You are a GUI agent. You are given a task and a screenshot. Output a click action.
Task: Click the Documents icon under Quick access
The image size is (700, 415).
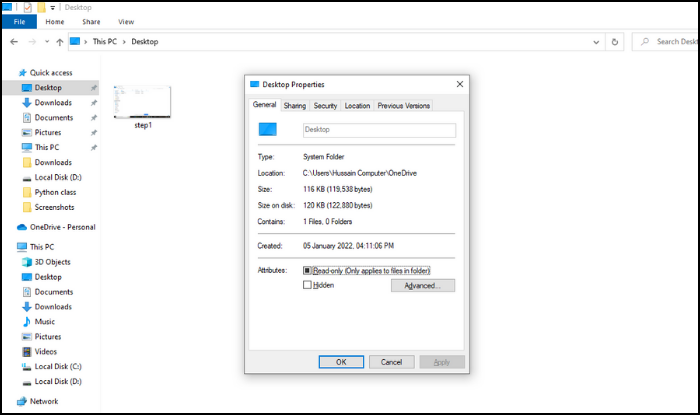pyautogui.click(x=27, y=118)
